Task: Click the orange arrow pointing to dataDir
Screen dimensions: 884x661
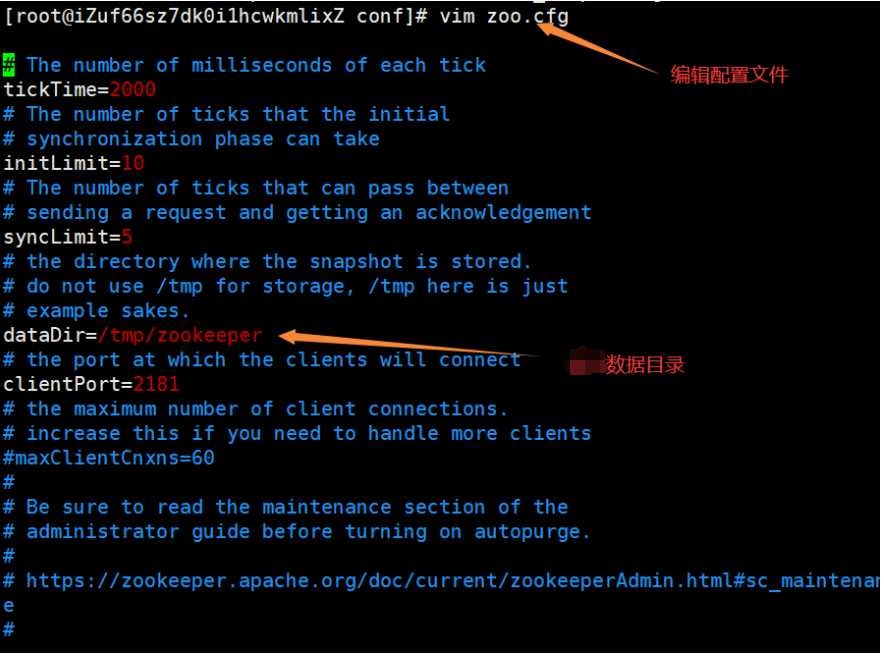Action: pyautogui.click(x=407, y=343)
